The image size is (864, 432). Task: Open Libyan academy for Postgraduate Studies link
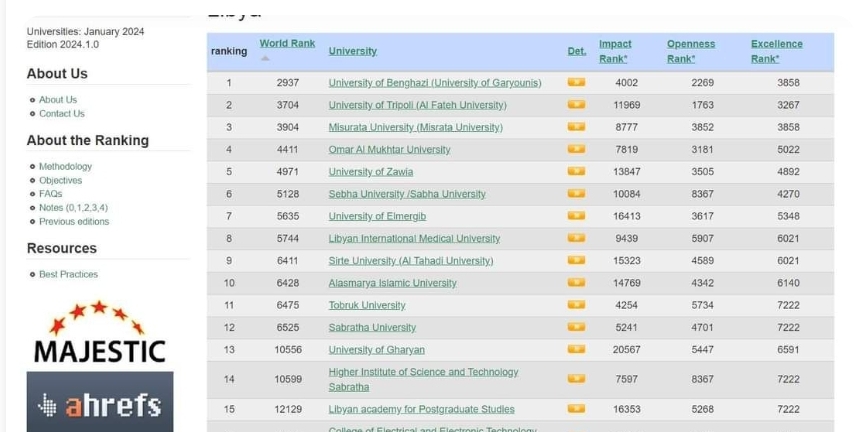click(422, 409)
